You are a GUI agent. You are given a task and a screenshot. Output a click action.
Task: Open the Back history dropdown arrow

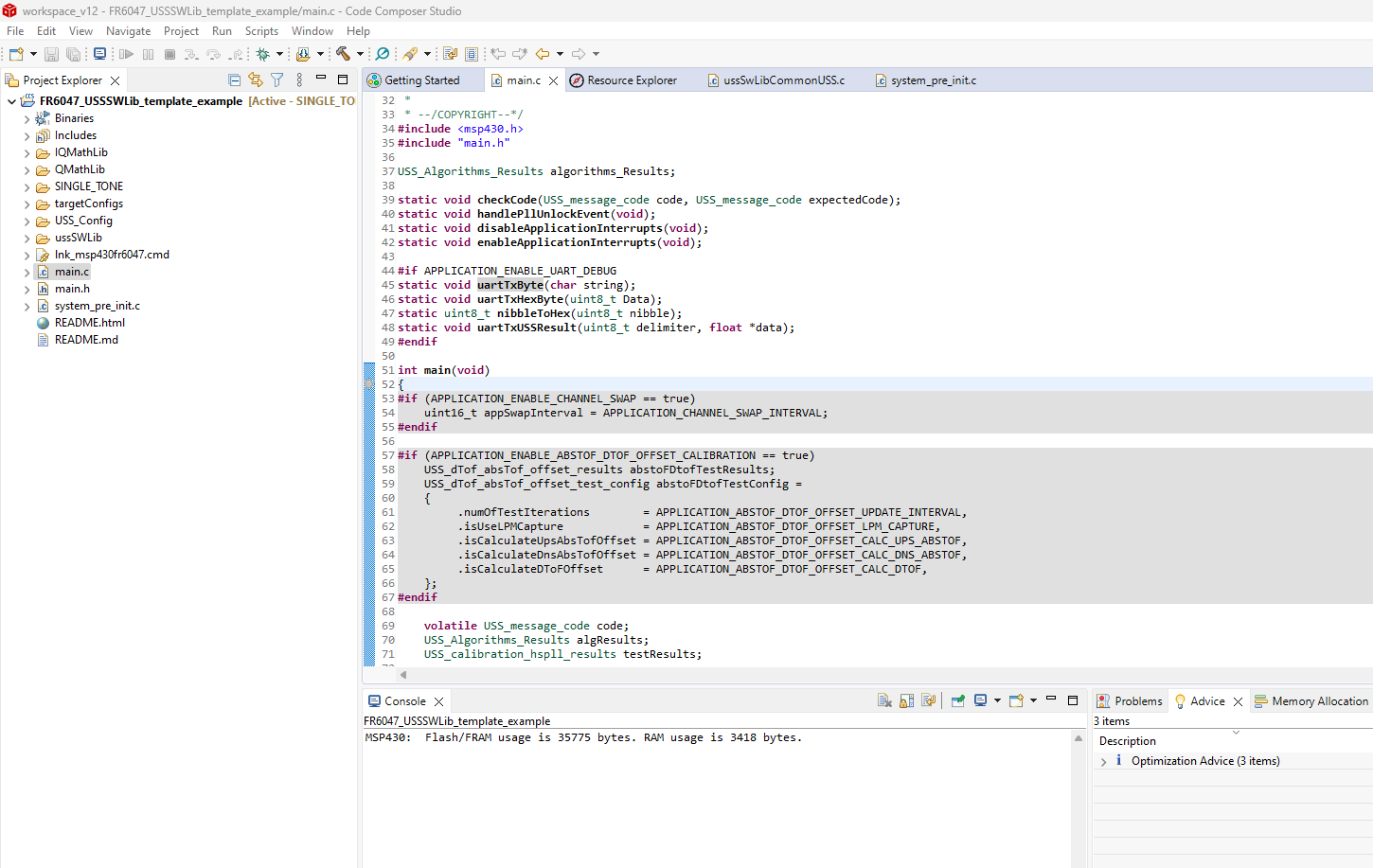point(560,54)
